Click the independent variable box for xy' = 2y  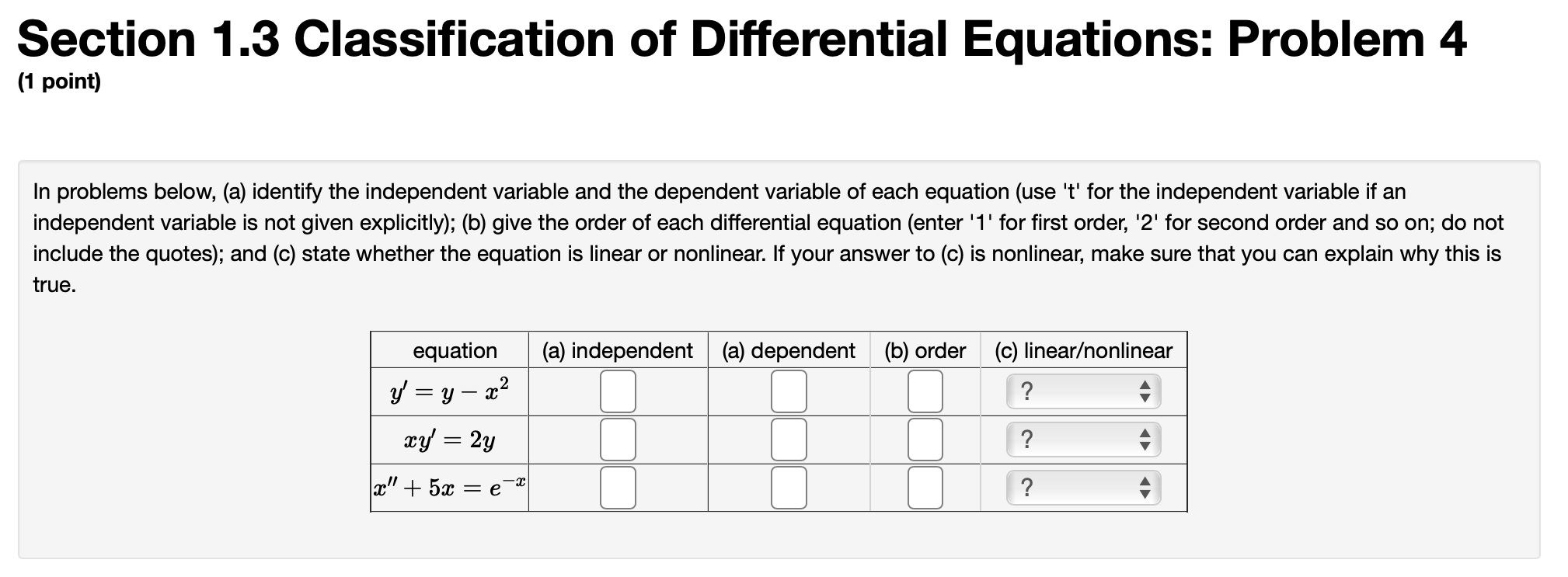[x=618, y=439]
